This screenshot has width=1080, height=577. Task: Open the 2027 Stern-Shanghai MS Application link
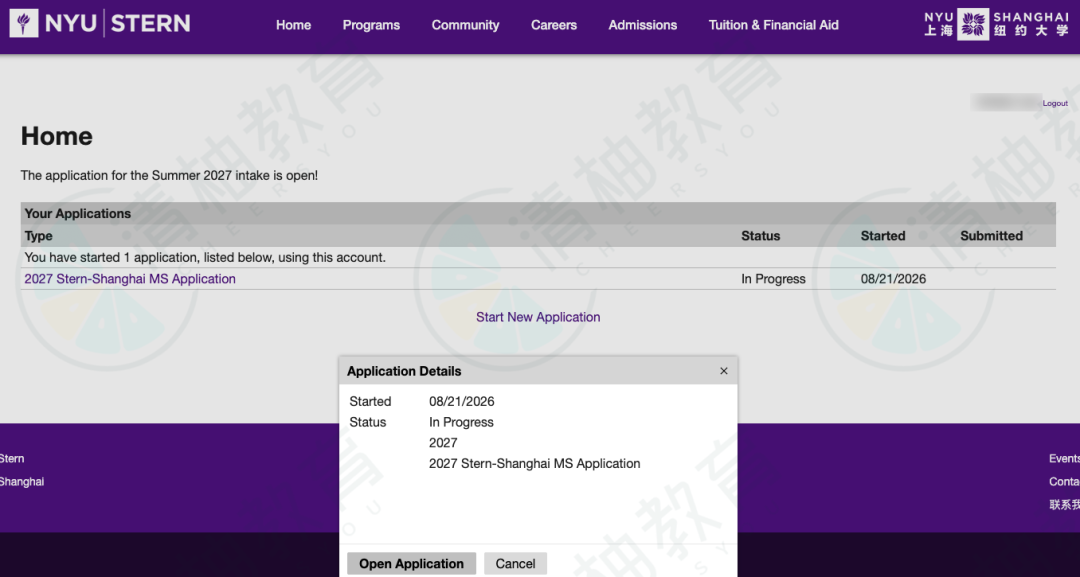pos(130,279)
